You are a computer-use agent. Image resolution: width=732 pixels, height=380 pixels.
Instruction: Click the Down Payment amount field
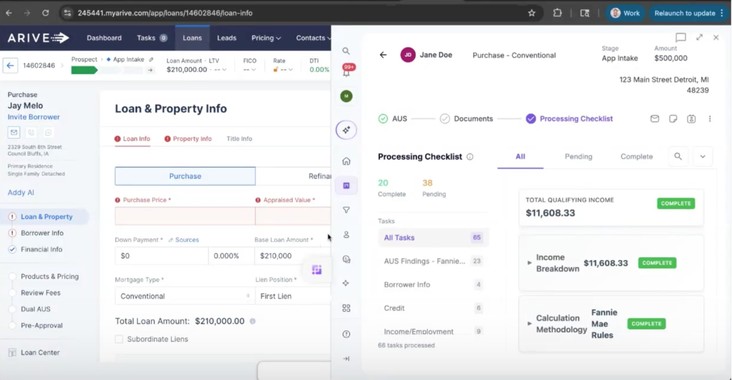(162, 256)
